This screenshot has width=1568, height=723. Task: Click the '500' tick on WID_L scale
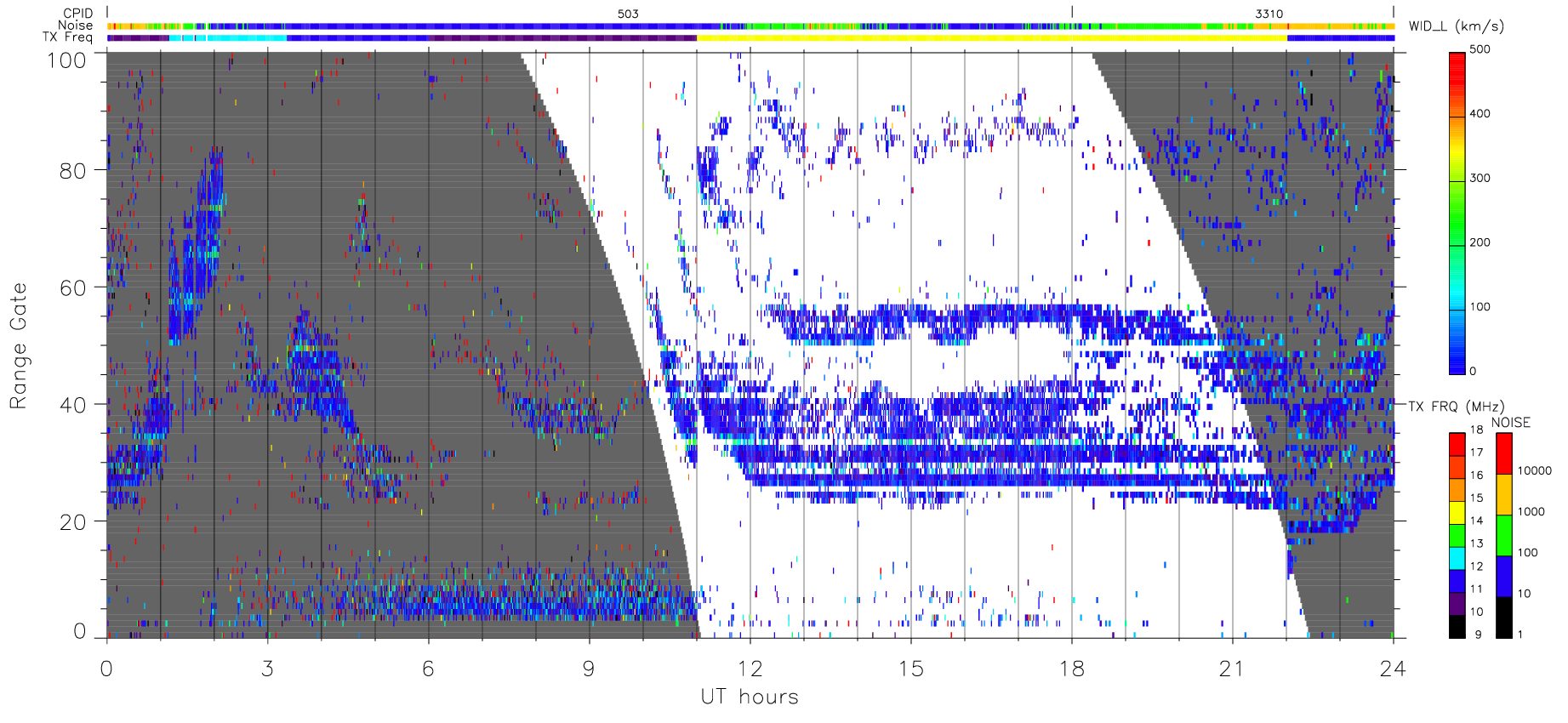pos(1480,49)
